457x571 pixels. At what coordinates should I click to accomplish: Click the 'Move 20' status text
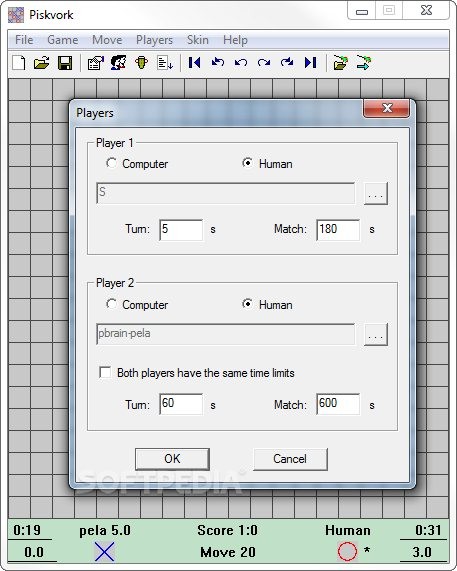(228, 552)
